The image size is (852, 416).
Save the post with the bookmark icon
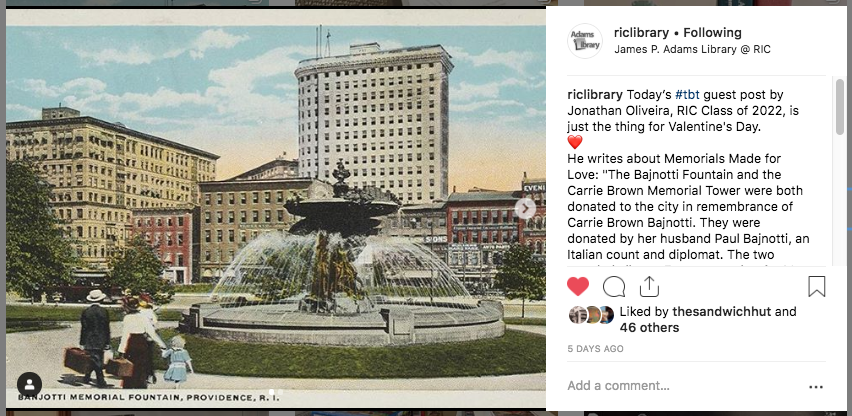(x=816, y=286)
